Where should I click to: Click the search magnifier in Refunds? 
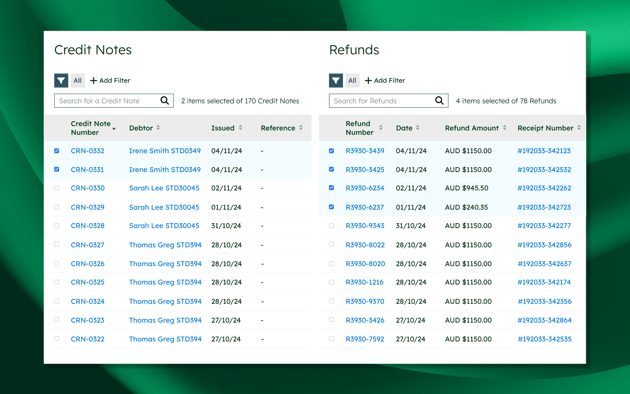point(440,100)
